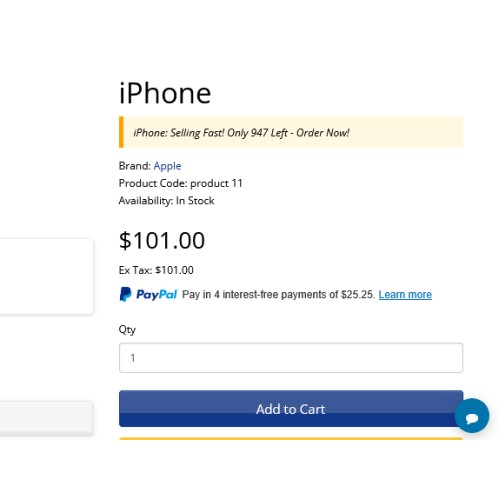
Task: Click the PayPal logo icon
Action: pos(125,294)
